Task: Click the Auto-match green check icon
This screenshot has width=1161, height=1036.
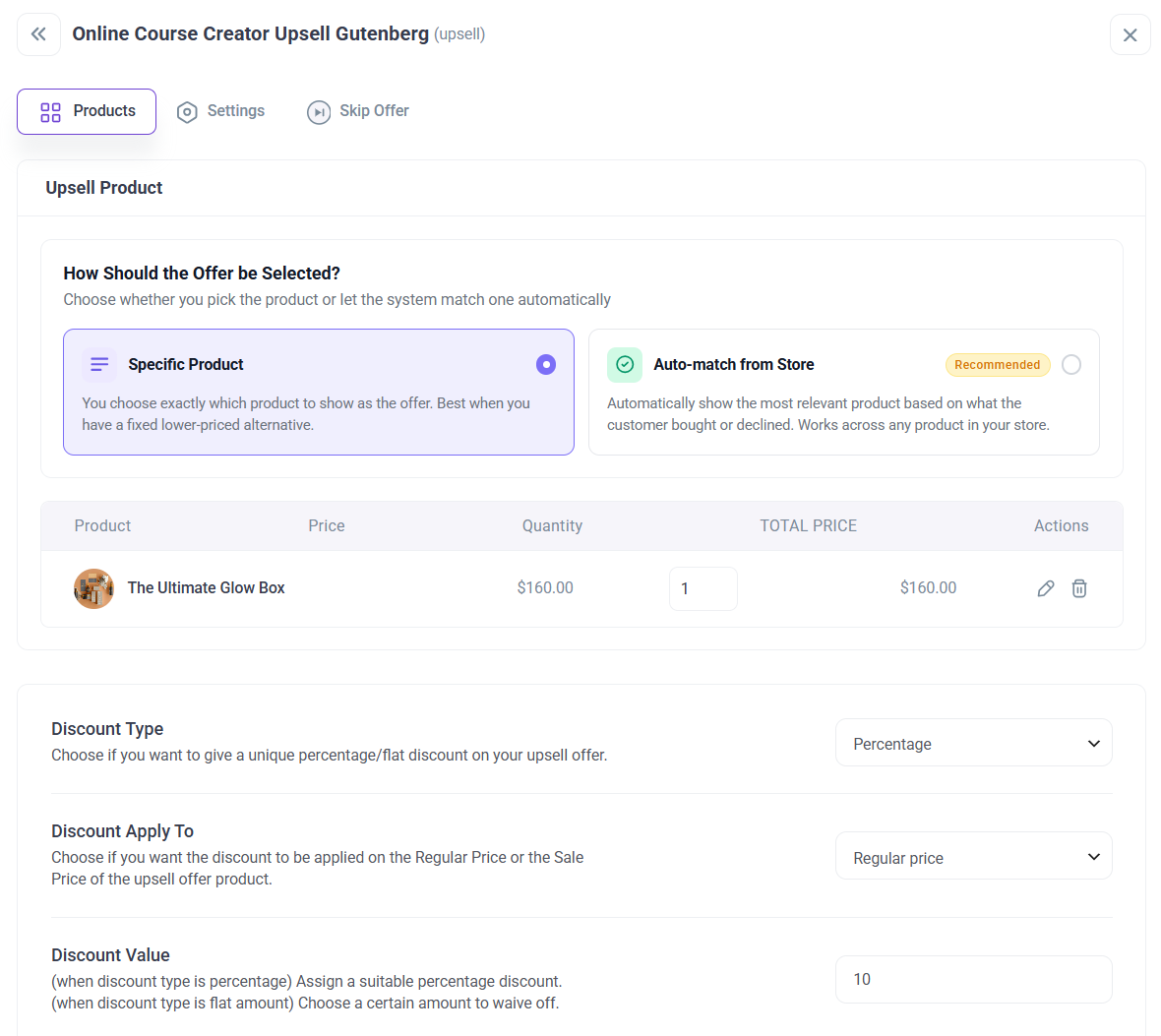Action: 624,364
